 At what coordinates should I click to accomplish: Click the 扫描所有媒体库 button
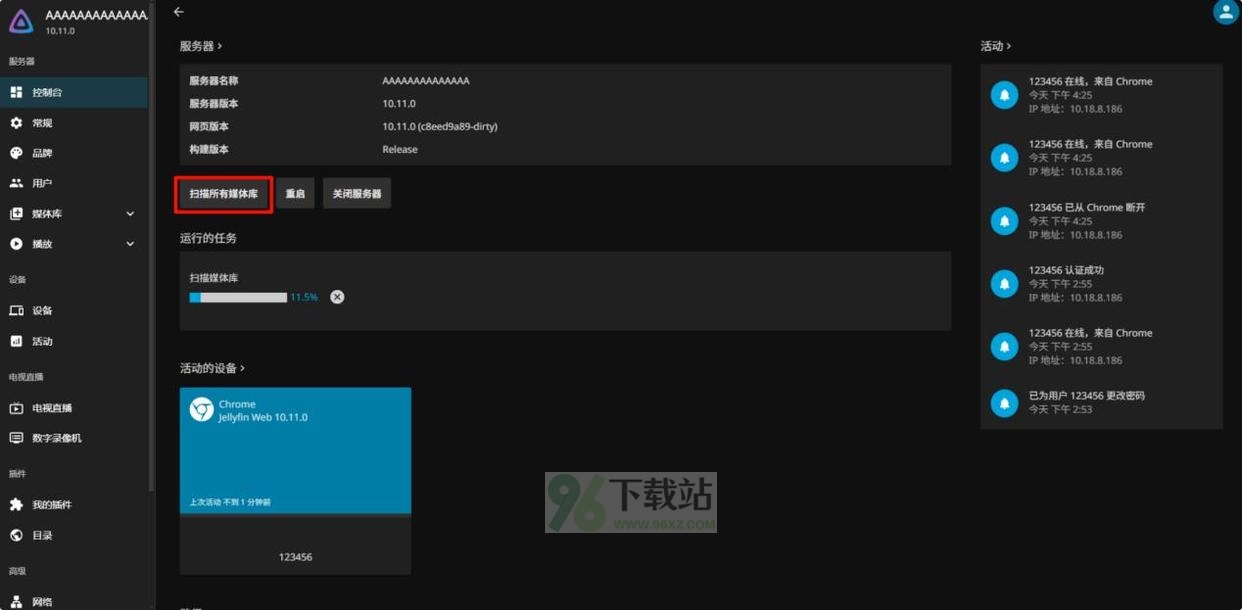pyautogui.click(x=224, y=194)
